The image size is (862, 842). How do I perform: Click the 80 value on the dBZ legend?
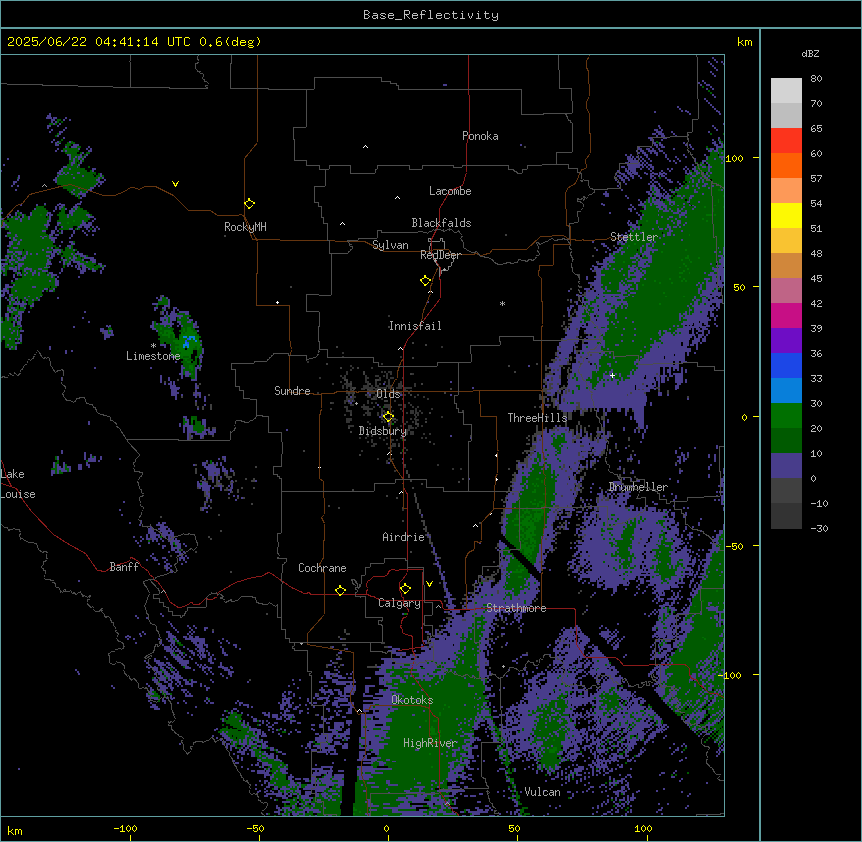(816, 79)
